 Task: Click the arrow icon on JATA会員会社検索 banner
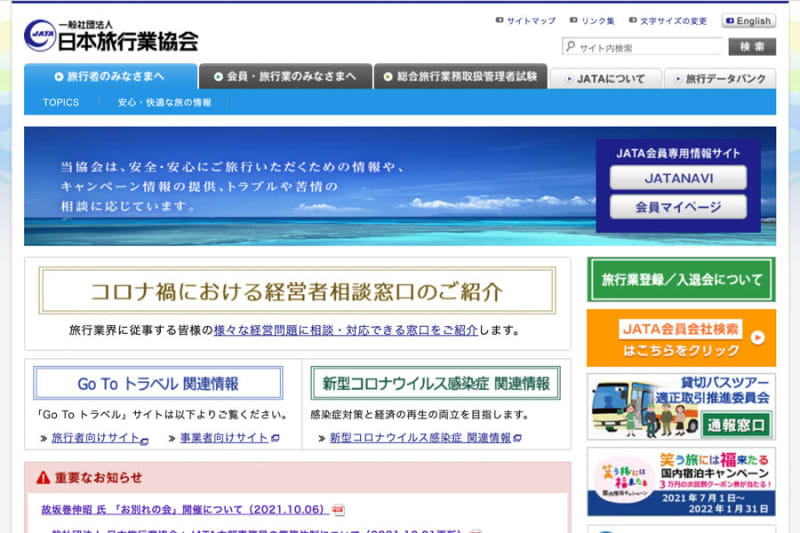[x=758, y=338]
